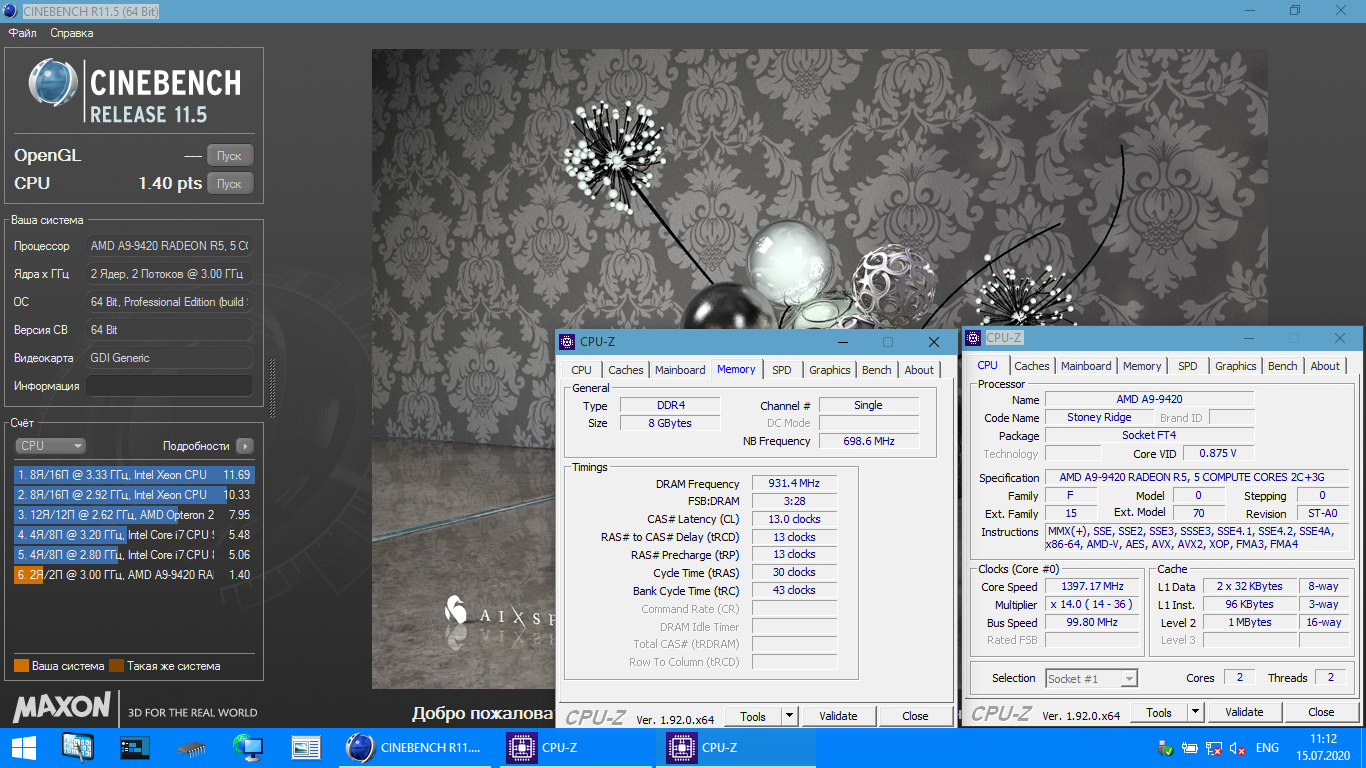Open the picture document taskbar icon
The height and width of the screenshot is (768, 1366).
coord(305,747)
